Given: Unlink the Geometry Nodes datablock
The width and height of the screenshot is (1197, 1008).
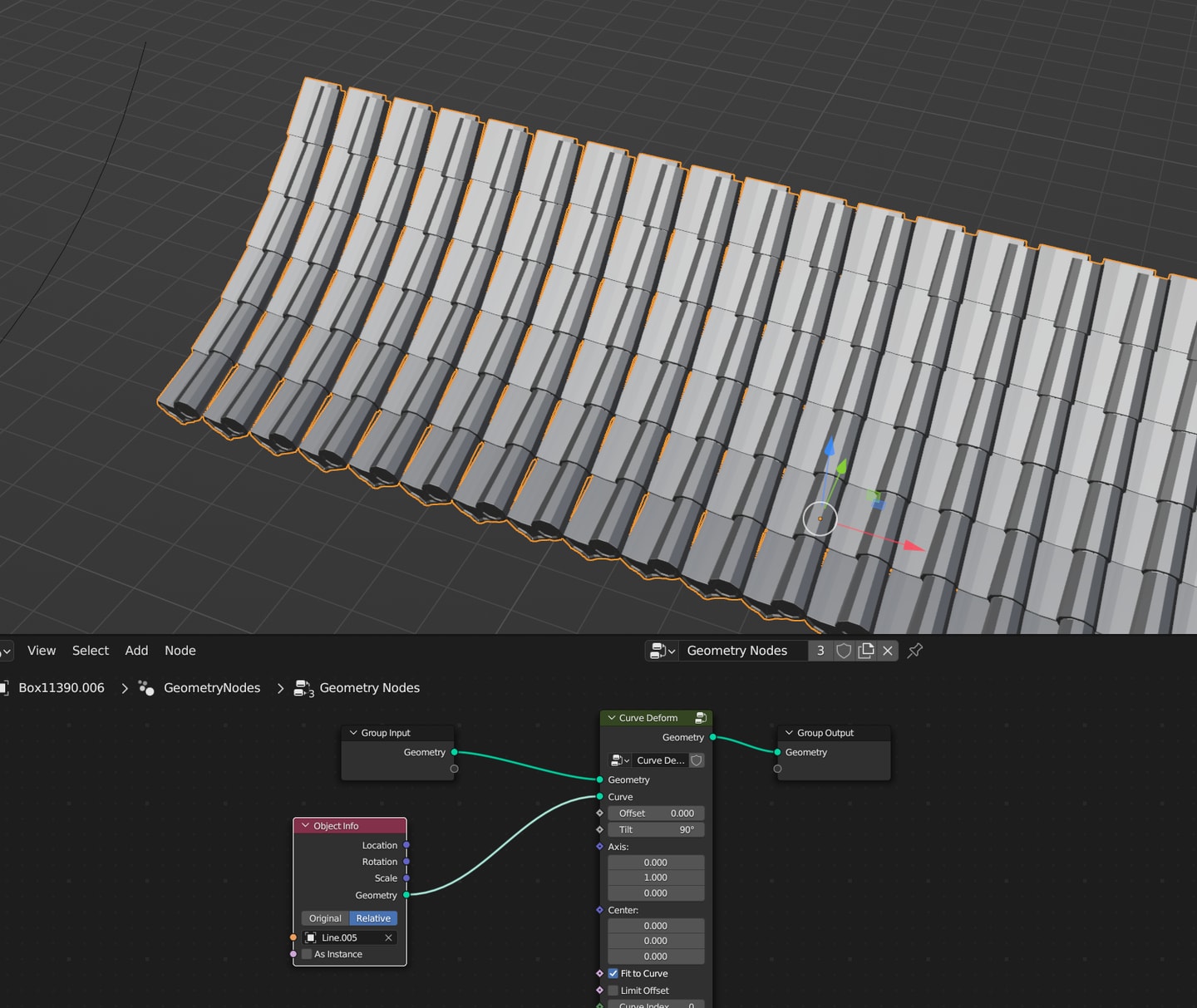Looking at the screenshot, I should pos(888,651).
